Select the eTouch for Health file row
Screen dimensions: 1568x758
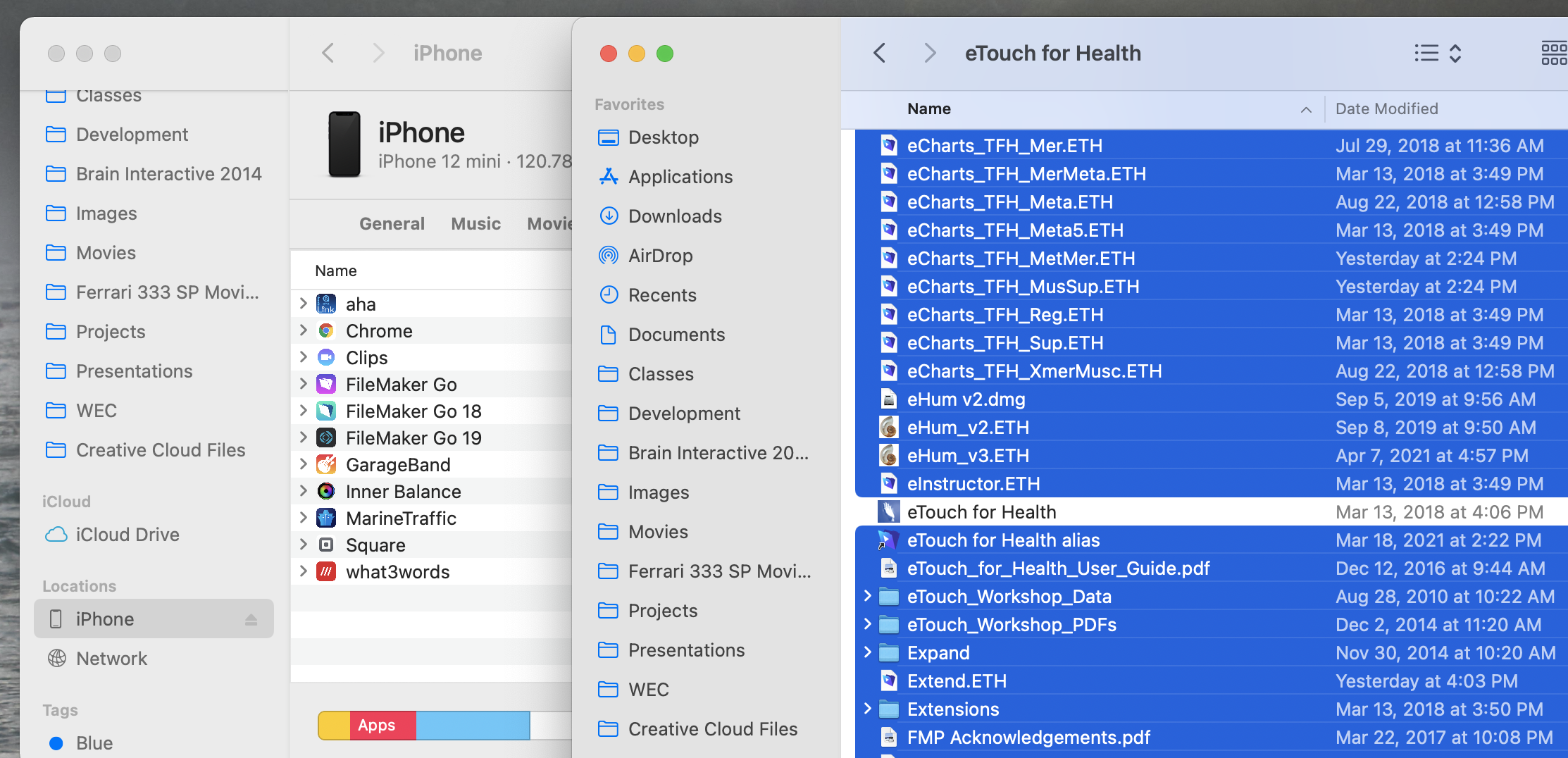click(1212, 512)
